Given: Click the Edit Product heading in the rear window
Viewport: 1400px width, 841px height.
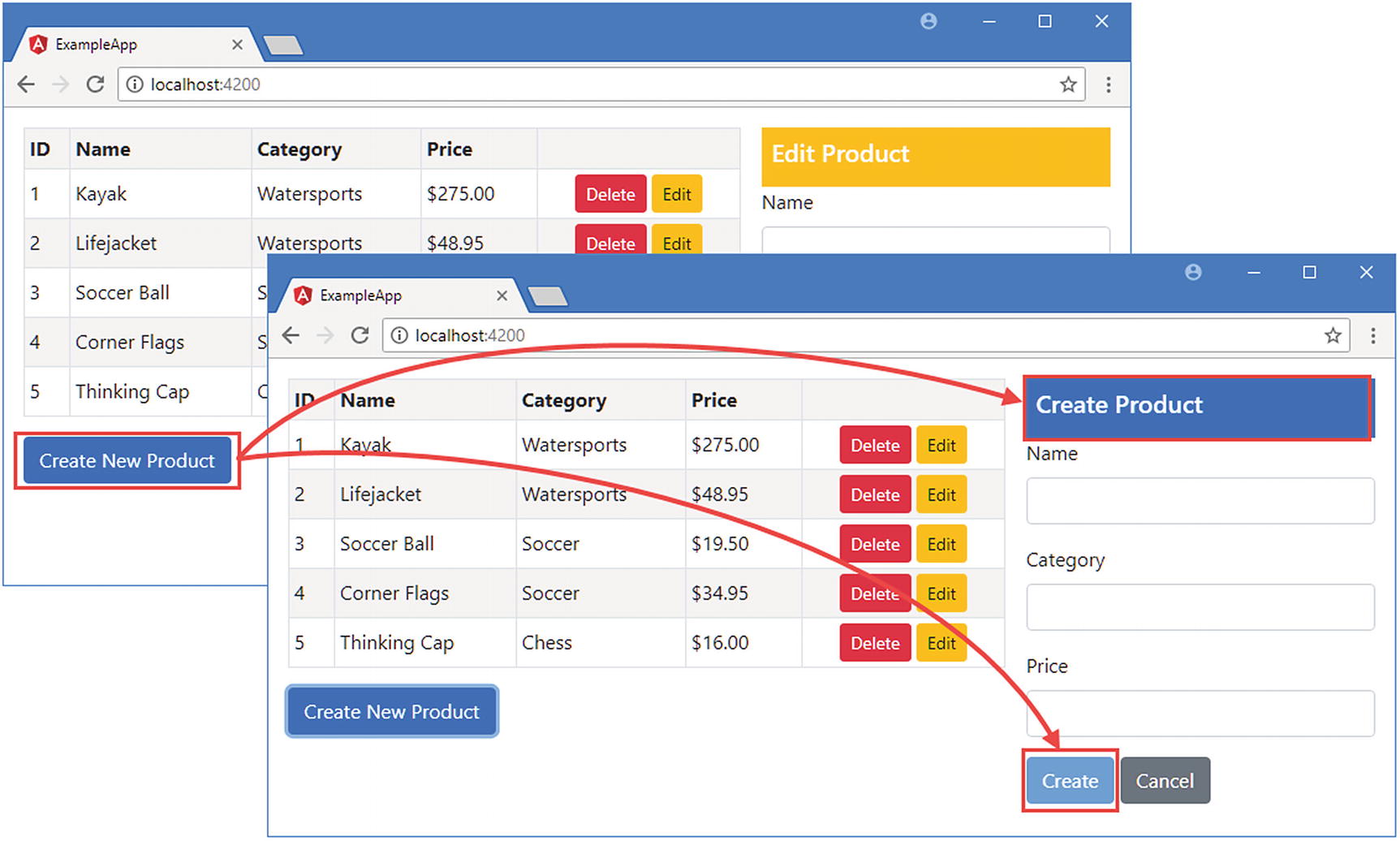Looking at the screenshot, I should coord(840,154).
